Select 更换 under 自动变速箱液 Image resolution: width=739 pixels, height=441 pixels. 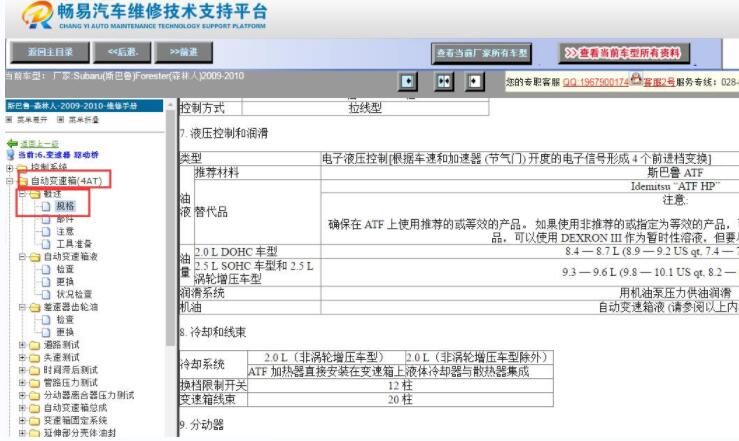(66, 282)
